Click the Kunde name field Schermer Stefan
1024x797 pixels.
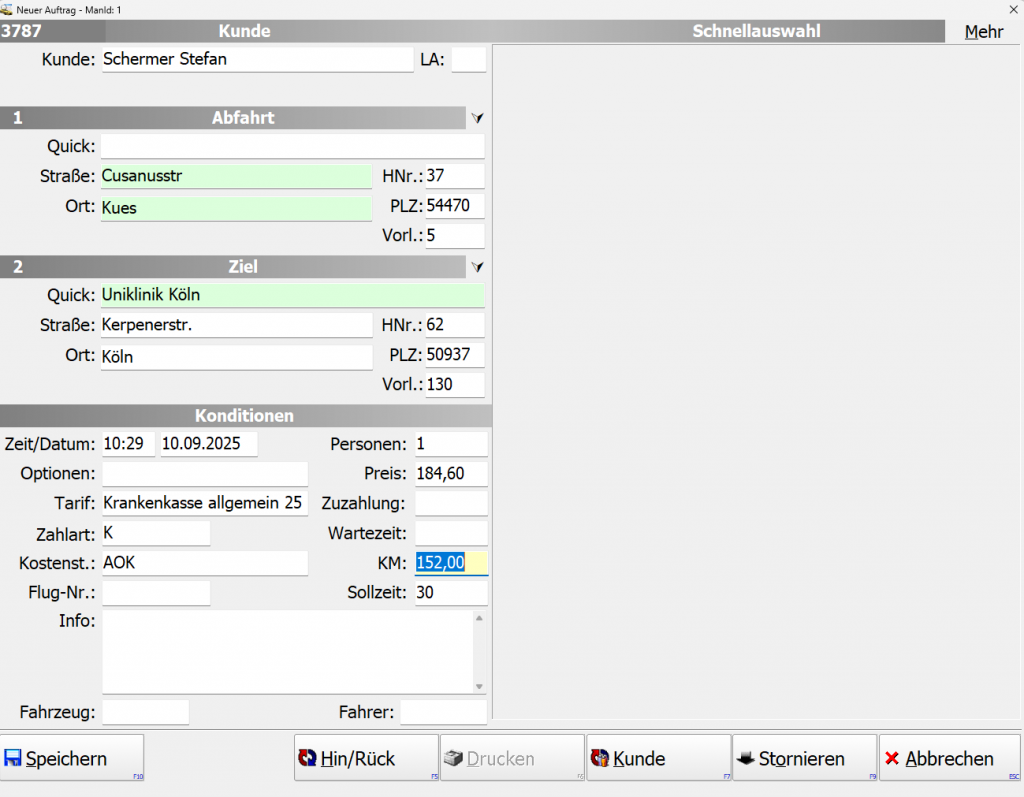click(257, 59)
